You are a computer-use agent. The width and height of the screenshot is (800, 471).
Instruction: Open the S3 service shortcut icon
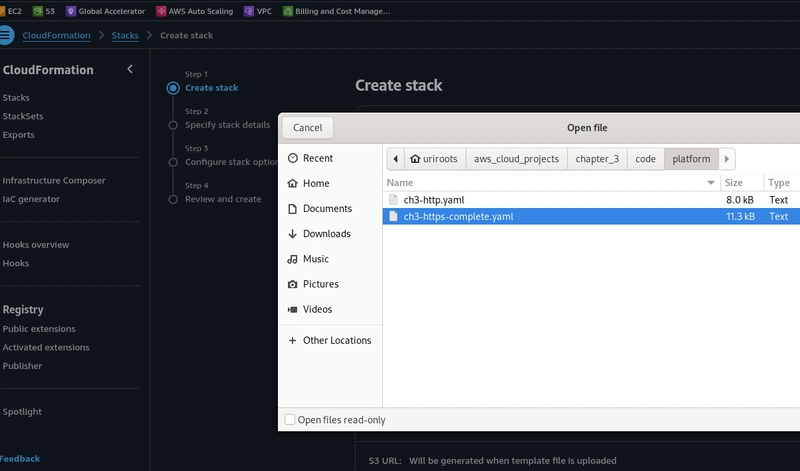(37, 11)
